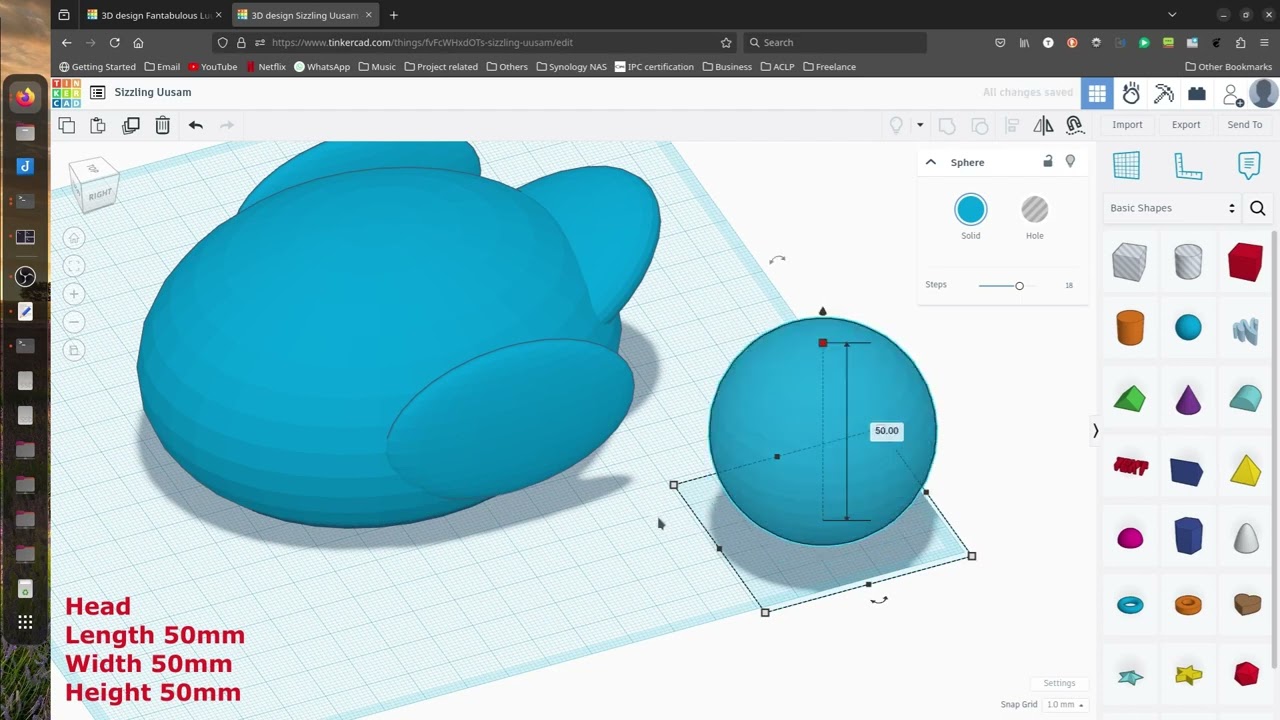This screenshot has width=1280, height=720.
Task: Open the browser list all tabs dropdown
Action: [x=1172, y=15]
